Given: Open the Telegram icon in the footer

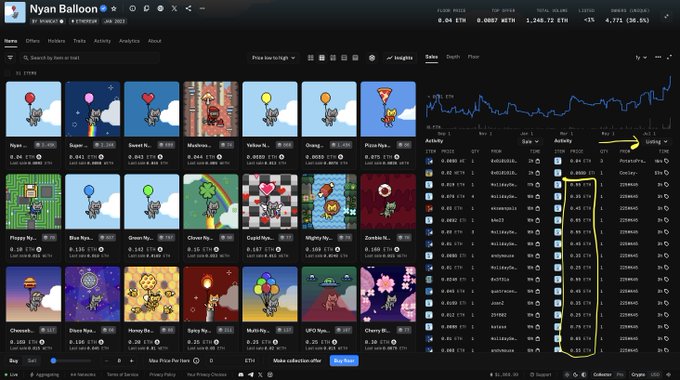Looking at the screenshot, I should [x=251, y=374].
